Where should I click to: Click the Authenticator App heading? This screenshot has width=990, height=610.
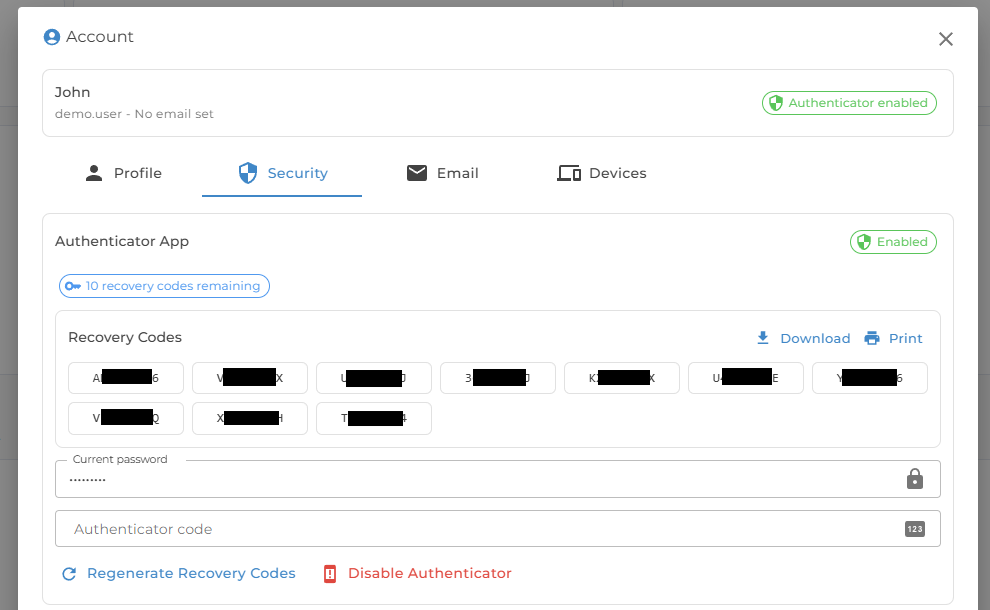click(x=122, y=241)
